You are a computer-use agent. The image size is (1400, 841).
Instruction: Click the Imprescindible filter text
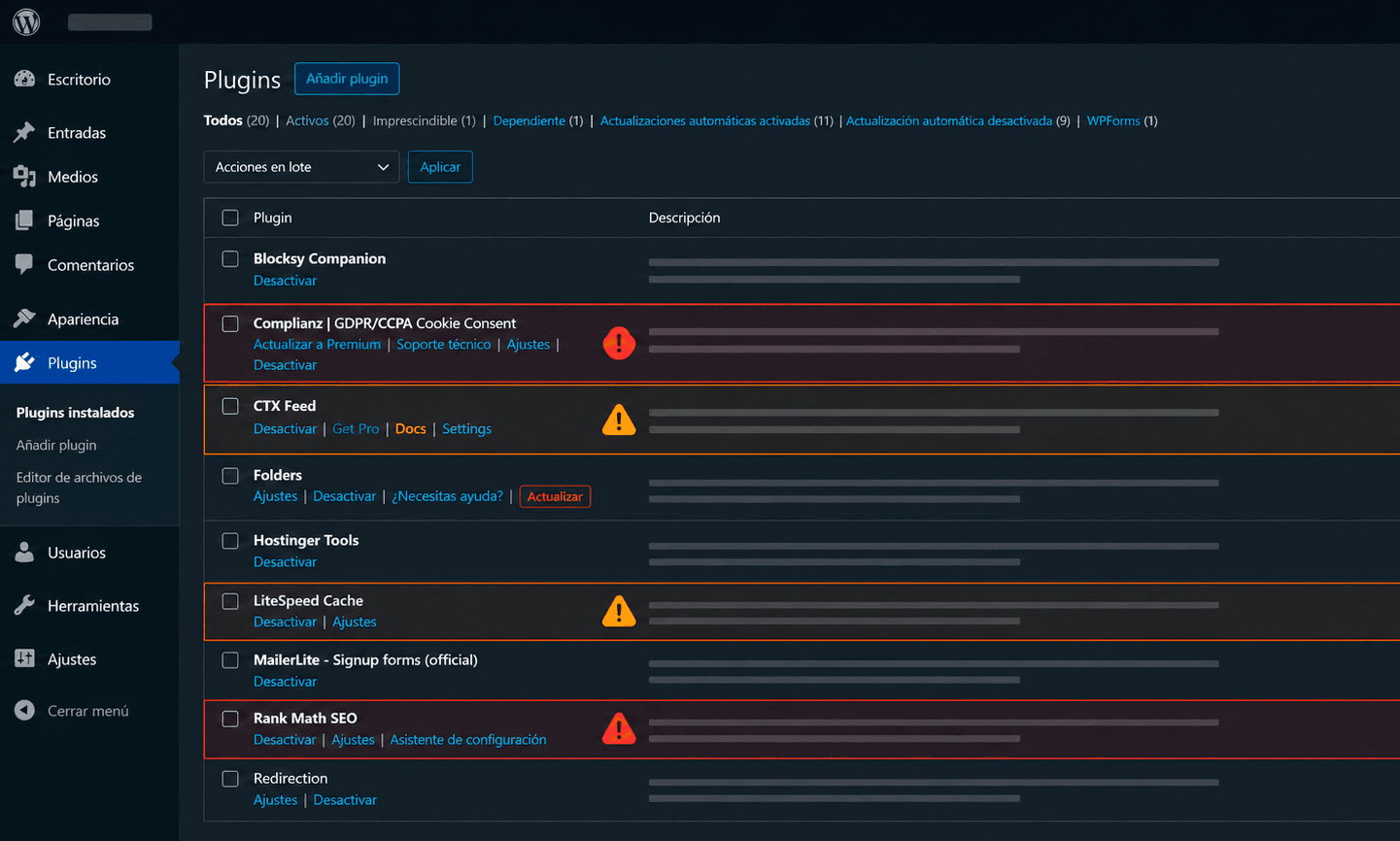point(415,120)
